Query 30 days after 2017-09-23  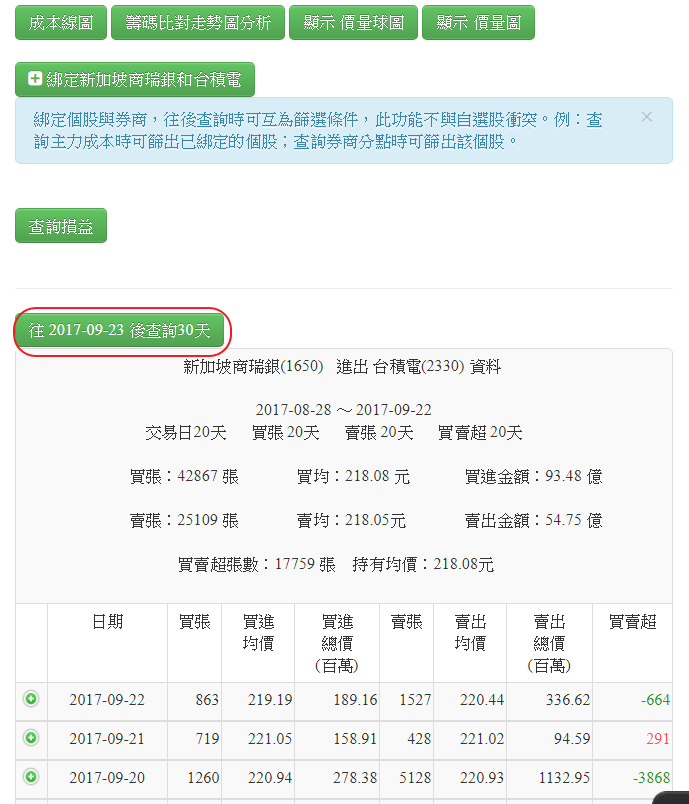(120, 331)
